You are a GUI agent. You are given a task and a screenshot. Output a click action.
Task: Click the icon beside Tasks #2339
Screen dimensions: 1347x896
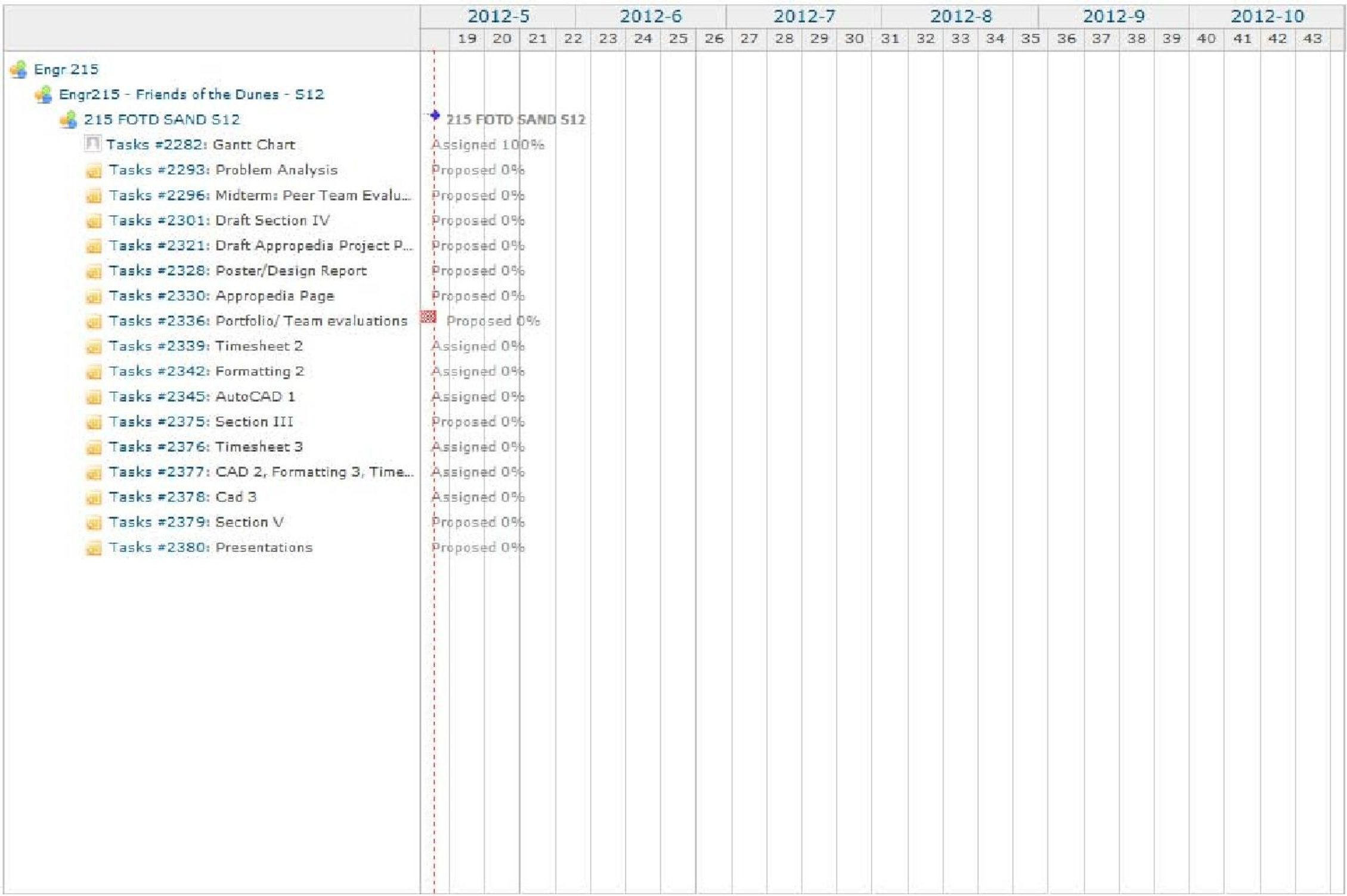tap(94, 347)
